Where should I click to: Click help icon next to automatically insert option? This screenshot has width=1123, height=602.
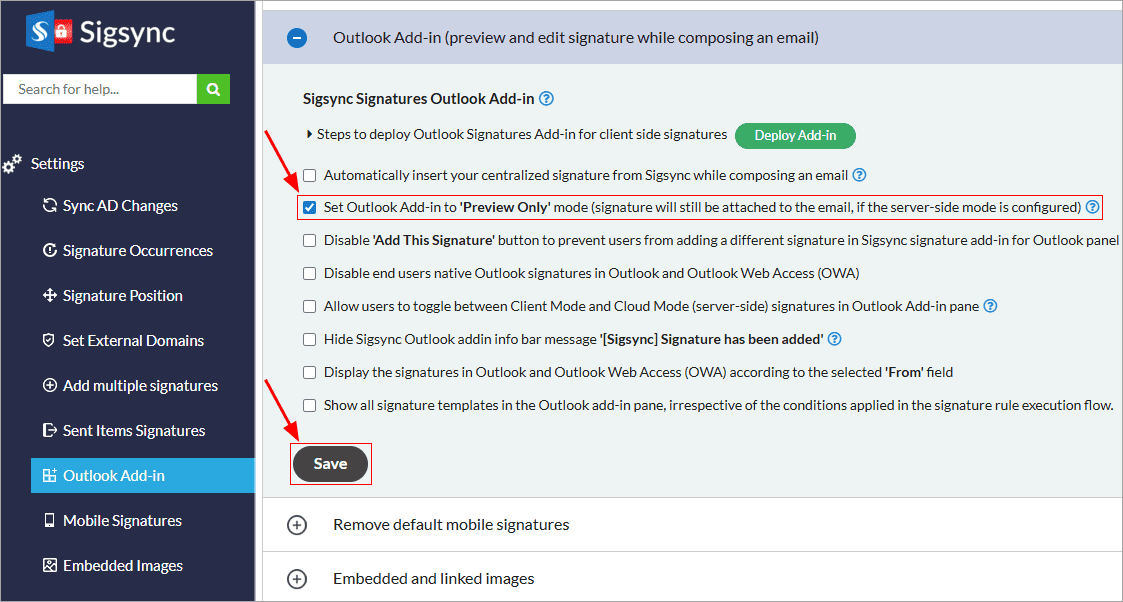[x=859, y=175]
